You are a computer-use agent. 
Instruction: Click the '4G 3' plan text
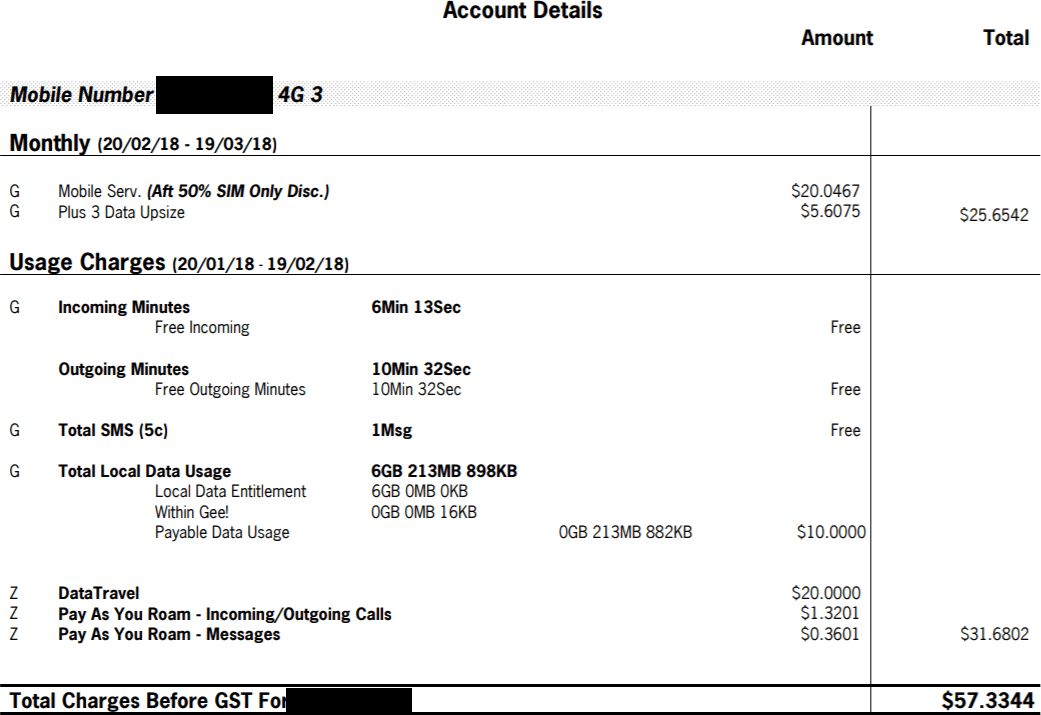tap(300, 95)
